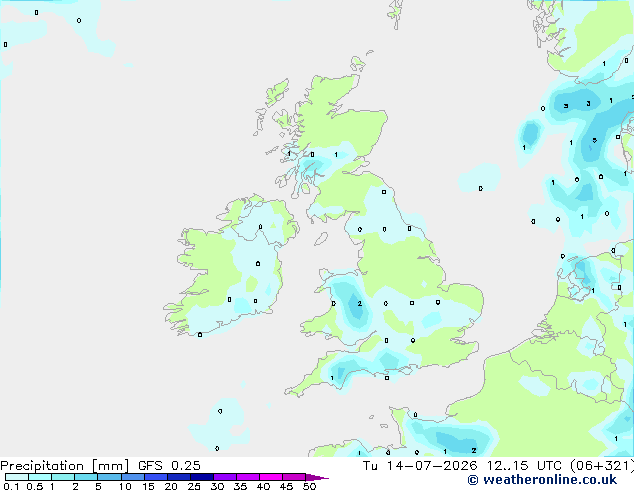634x490 pixels.
Task: Pick the 5–10 mm legend swatch
Action: (109, 477)
